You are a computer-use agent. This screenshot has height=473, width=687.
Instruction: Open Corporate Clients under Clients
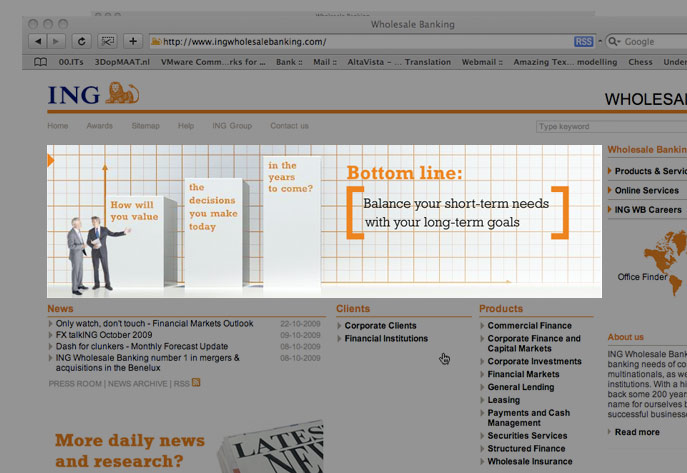coord(380,326)
